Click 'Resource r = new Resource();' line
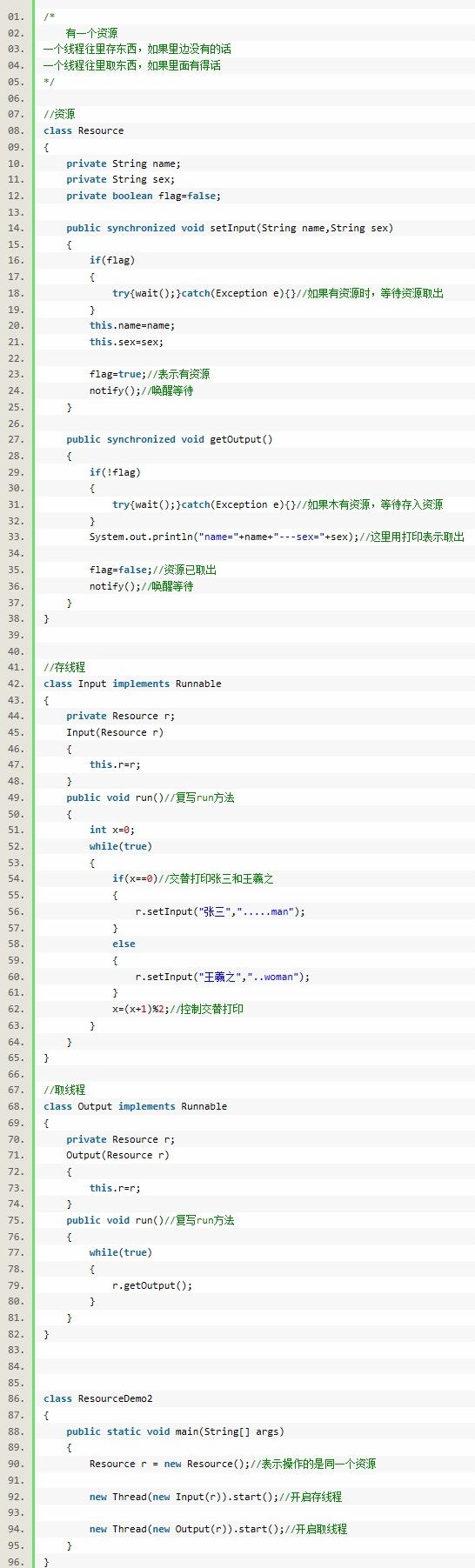This screenshot has width=475, height=1568. (x=233, y=1464)
